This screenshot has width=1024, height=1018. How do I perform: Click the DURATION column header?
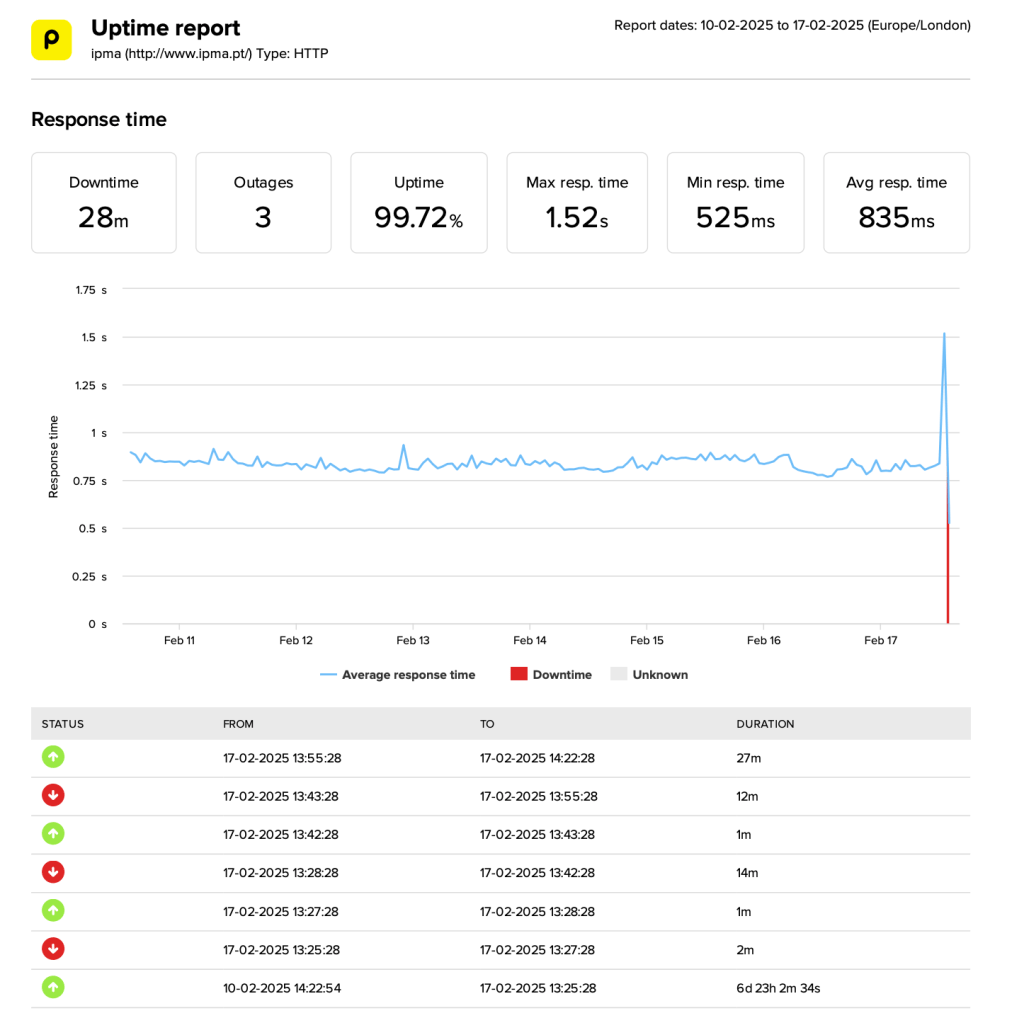point(765,723)
